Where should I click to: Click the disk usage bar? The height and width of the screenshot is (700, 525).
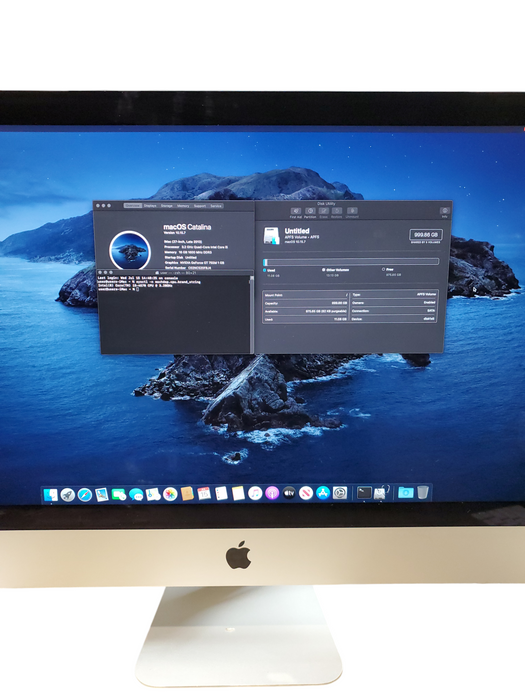(351, 262)
